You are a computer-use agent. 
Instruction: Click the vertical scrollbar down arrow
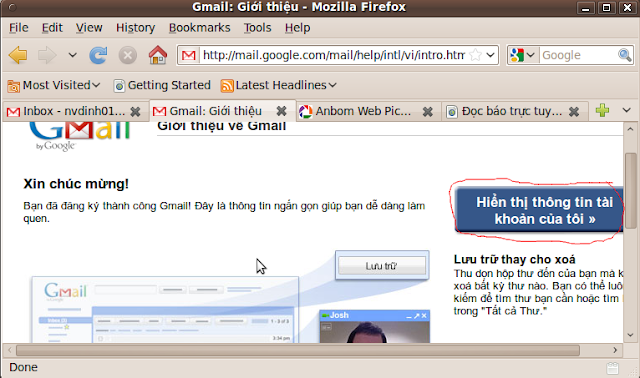(x=631, y=336)
